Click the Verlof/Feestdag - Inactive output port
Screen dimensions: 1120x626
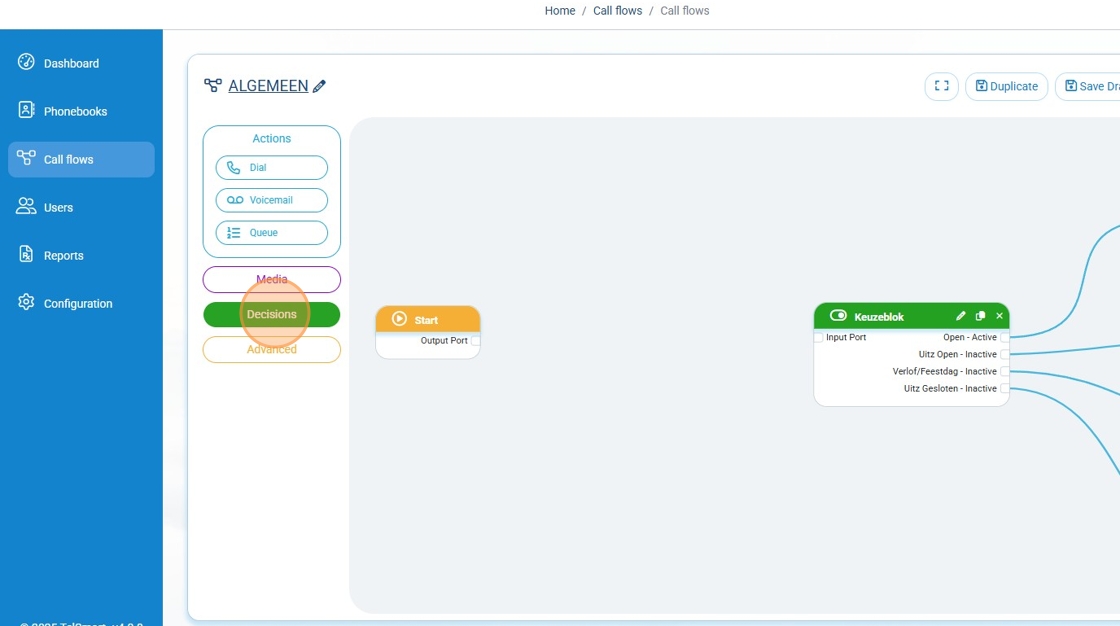(1005, 372)
